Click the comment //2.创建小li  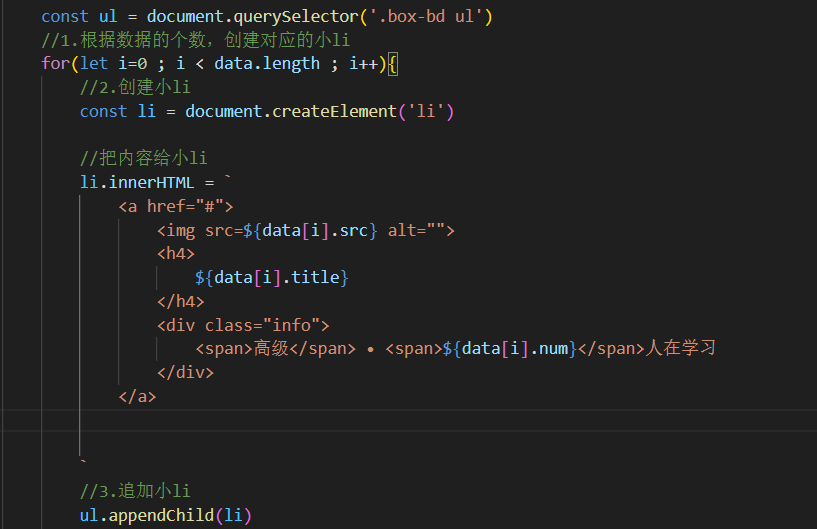coord(135,87)
